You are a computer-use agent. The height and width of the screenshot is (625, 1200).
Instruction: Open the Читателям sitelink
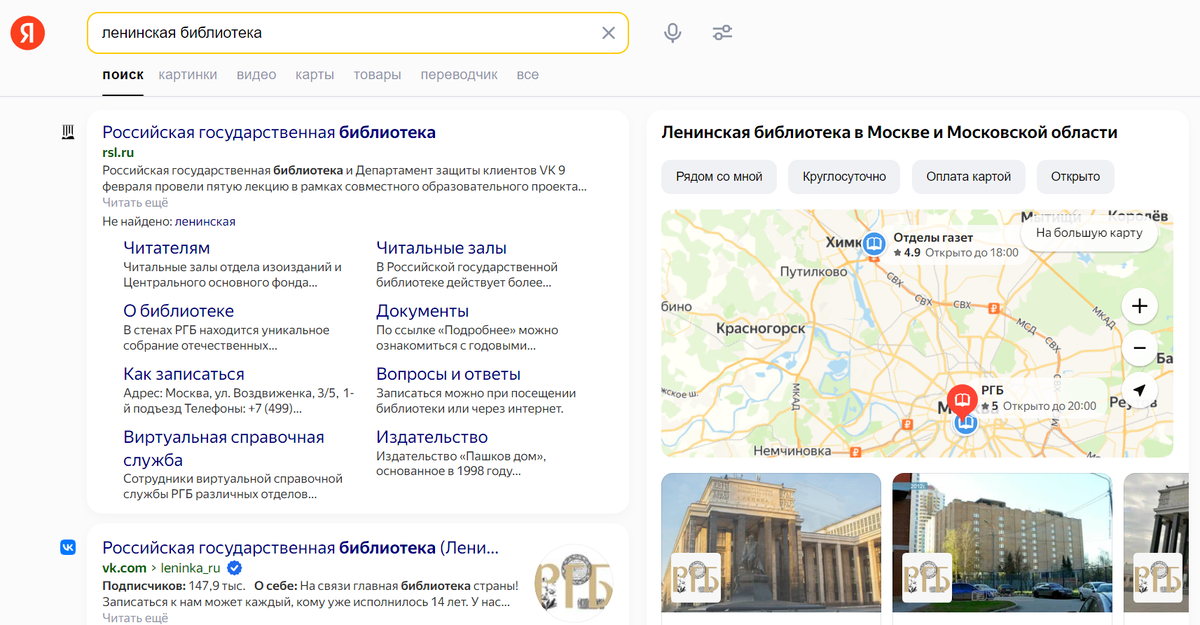point(166,248)
